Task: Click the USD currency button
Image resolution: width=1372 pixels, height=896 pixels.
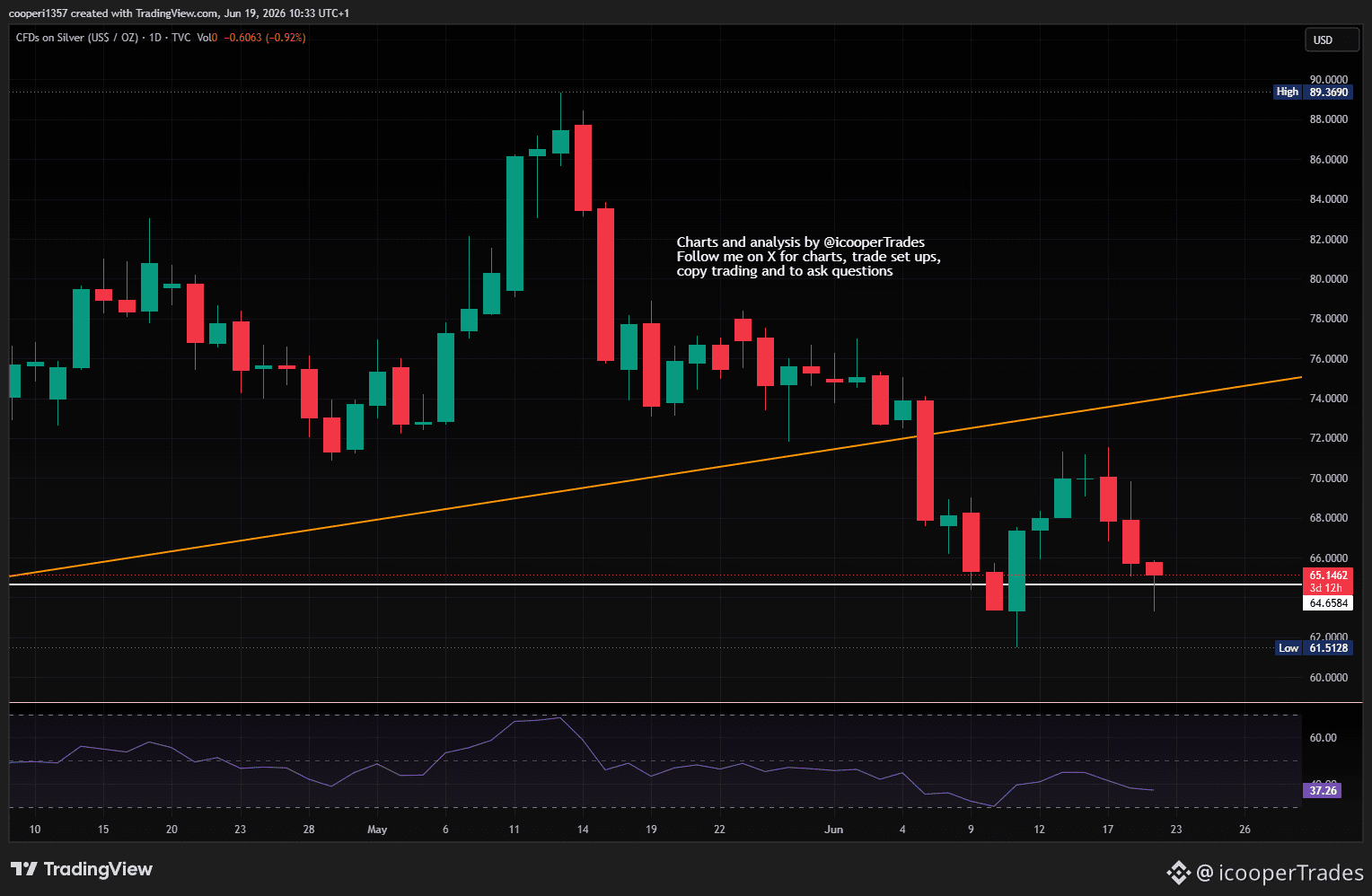Action: point(1332,40)
